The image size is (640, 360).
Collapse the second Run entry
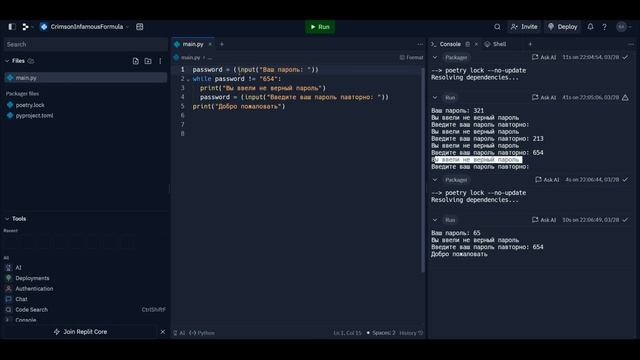tap(435, 220)
